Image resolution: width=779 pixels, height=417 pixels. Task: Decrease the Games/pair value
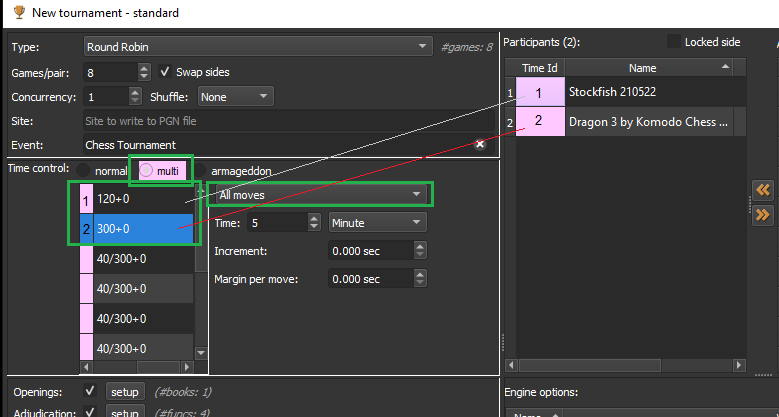pyautogui.click(x=144, y=77)
